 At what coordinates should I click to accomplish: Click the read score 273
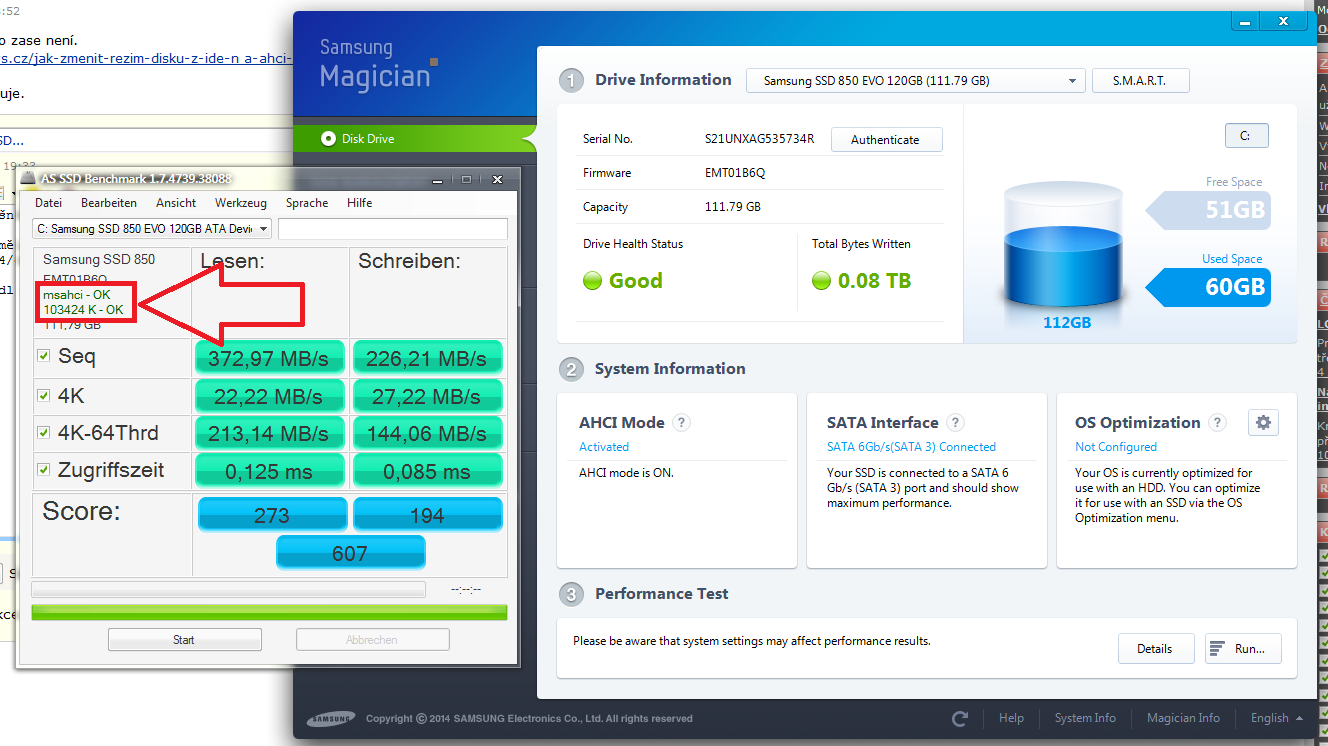[x=272, y=514]
